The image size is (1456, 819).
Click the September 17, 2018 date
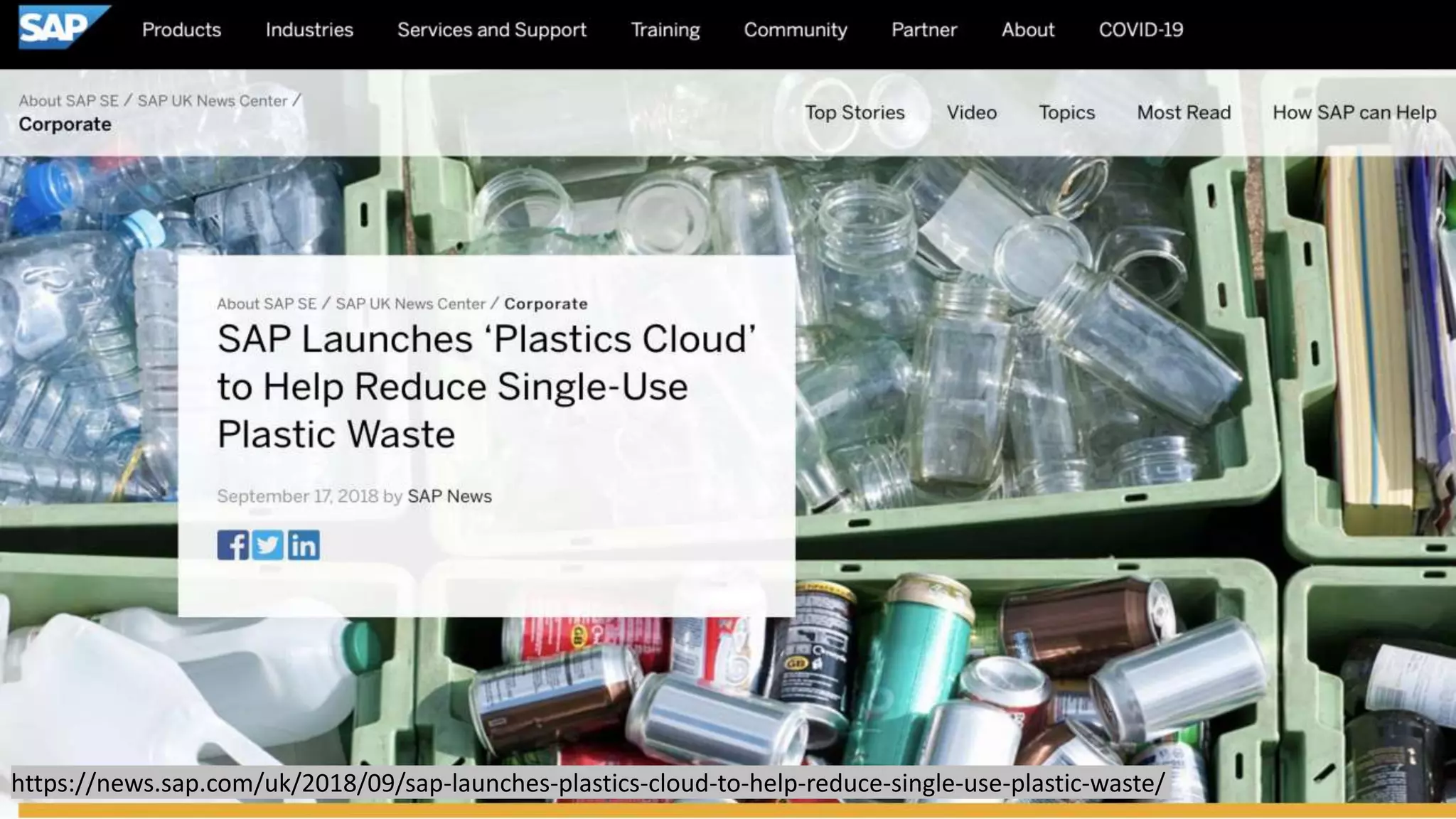pyautogui.click(x=298, y=496)
